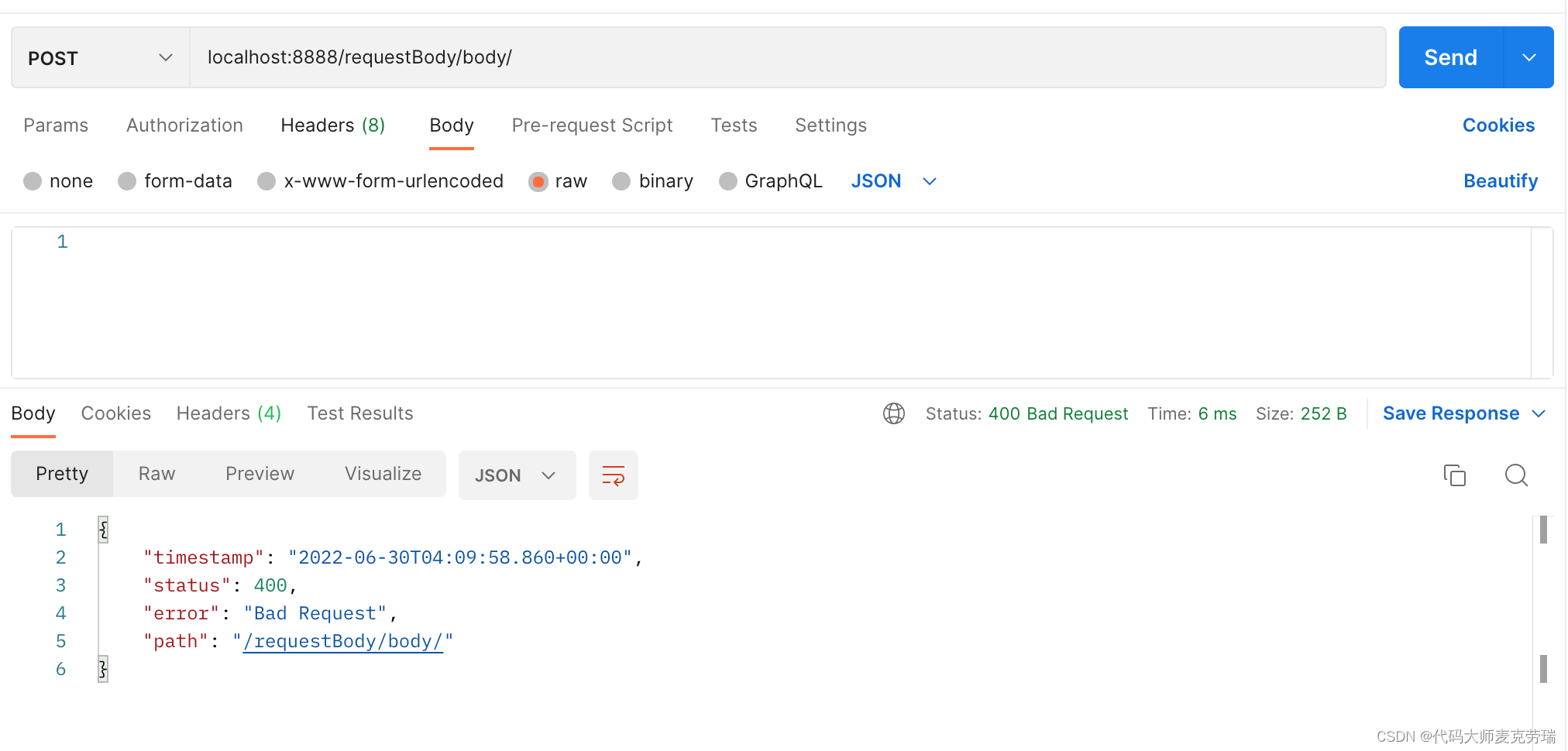Select the form-data radio option
This screenshot has height=751, width=1568.
[x=127, y=181]
